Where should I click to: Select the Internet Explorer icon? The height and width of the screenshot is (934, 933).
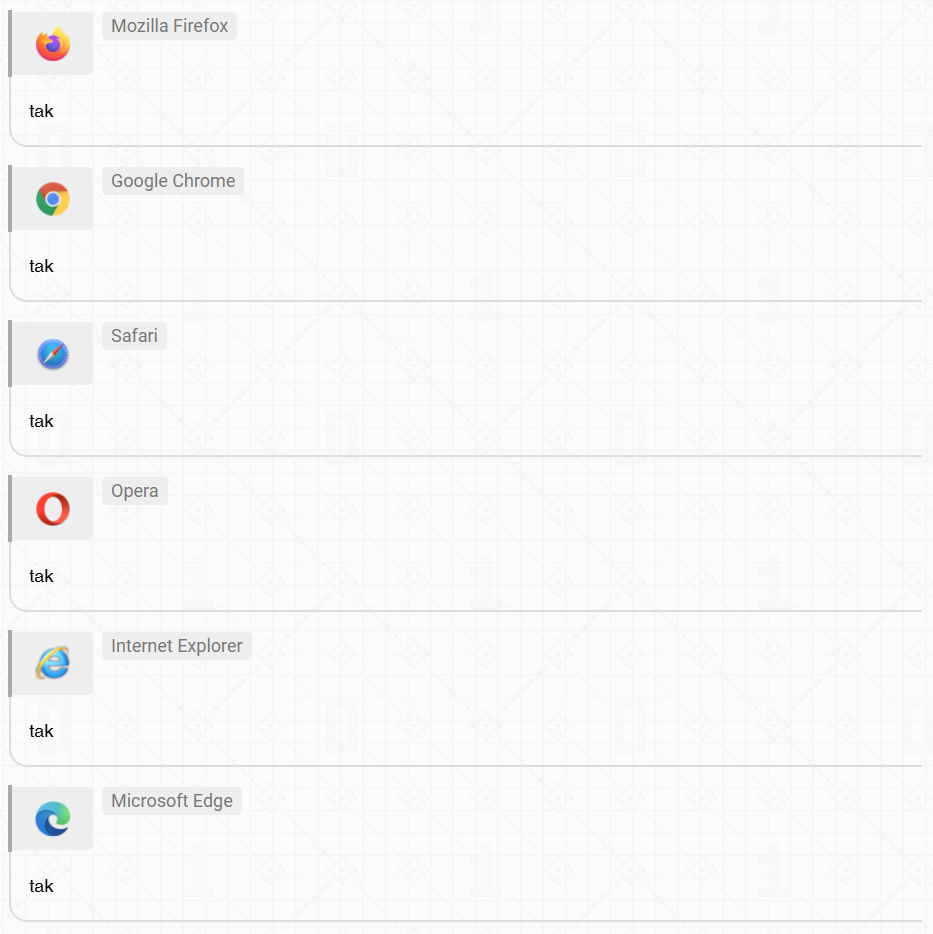53,664
